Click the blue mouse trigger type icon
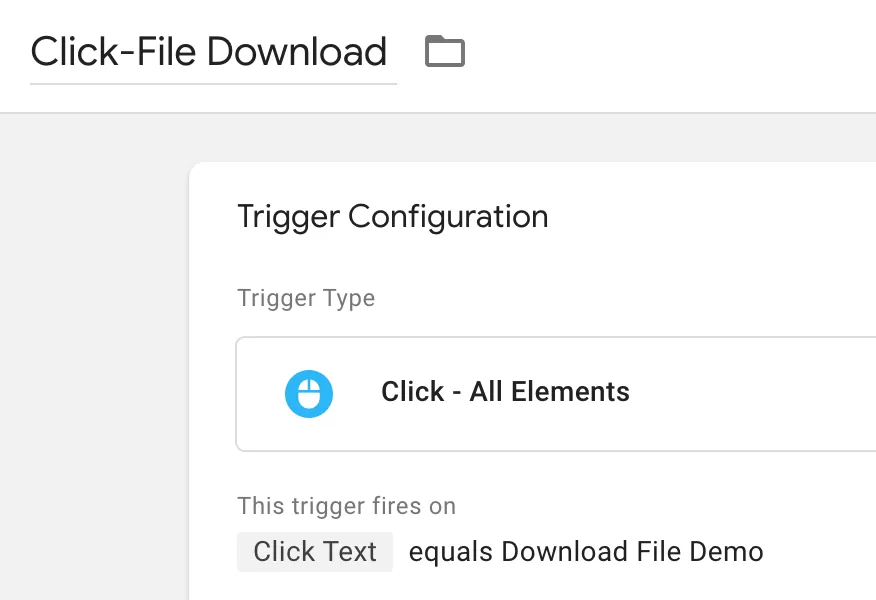Image resolution: width=876 pixels, height=600 pixels. (309, 394)
